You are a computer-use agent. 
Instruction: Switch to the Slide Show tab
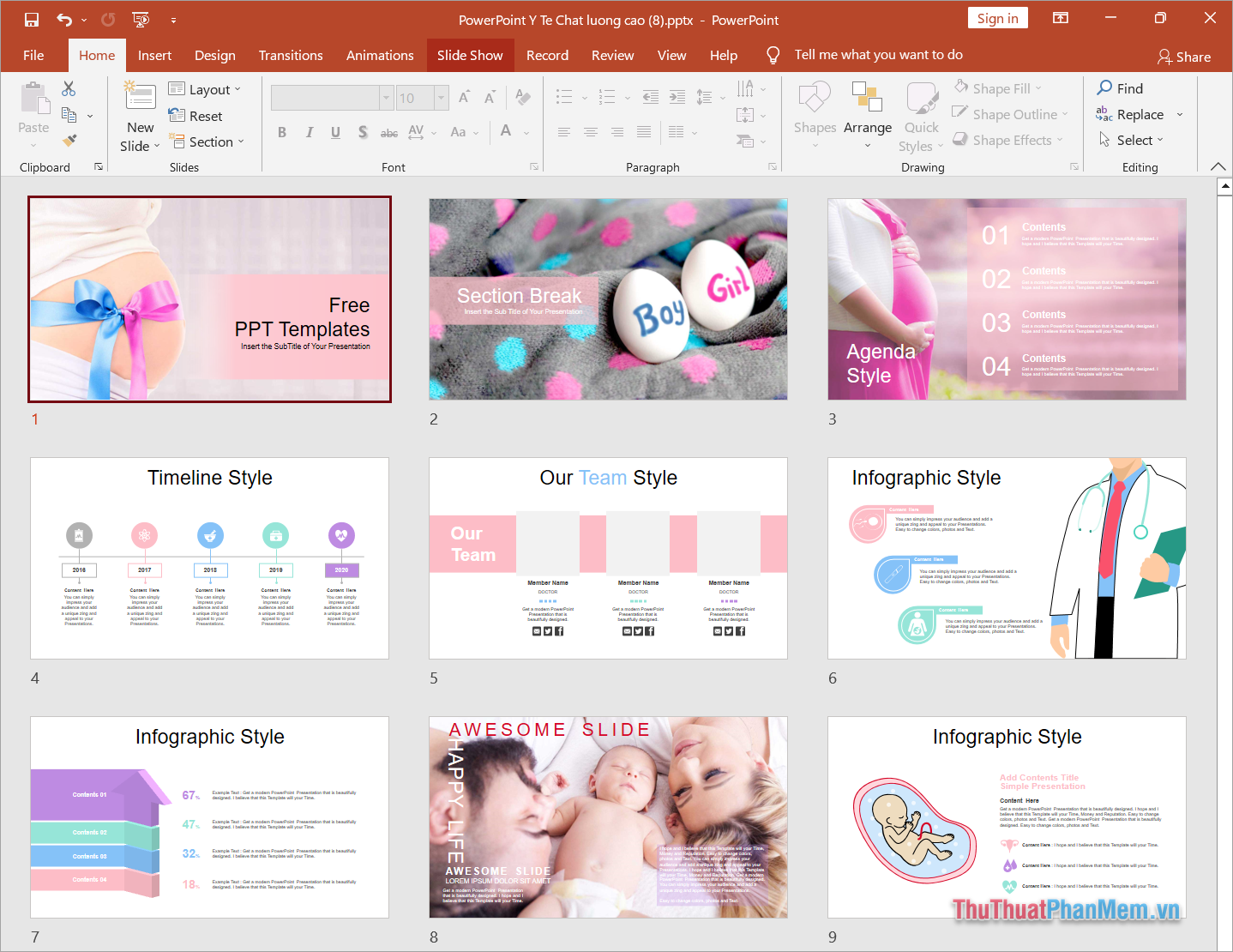(470, 55)
